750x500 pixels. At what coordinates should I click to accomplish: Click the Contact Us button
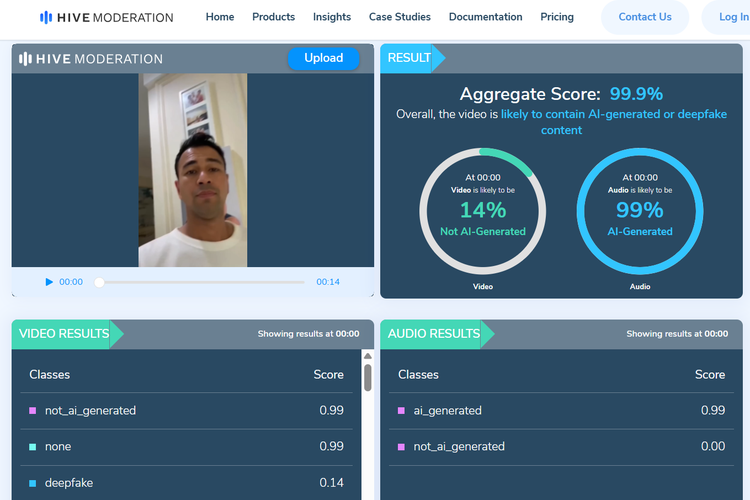[x=645, y=17]
